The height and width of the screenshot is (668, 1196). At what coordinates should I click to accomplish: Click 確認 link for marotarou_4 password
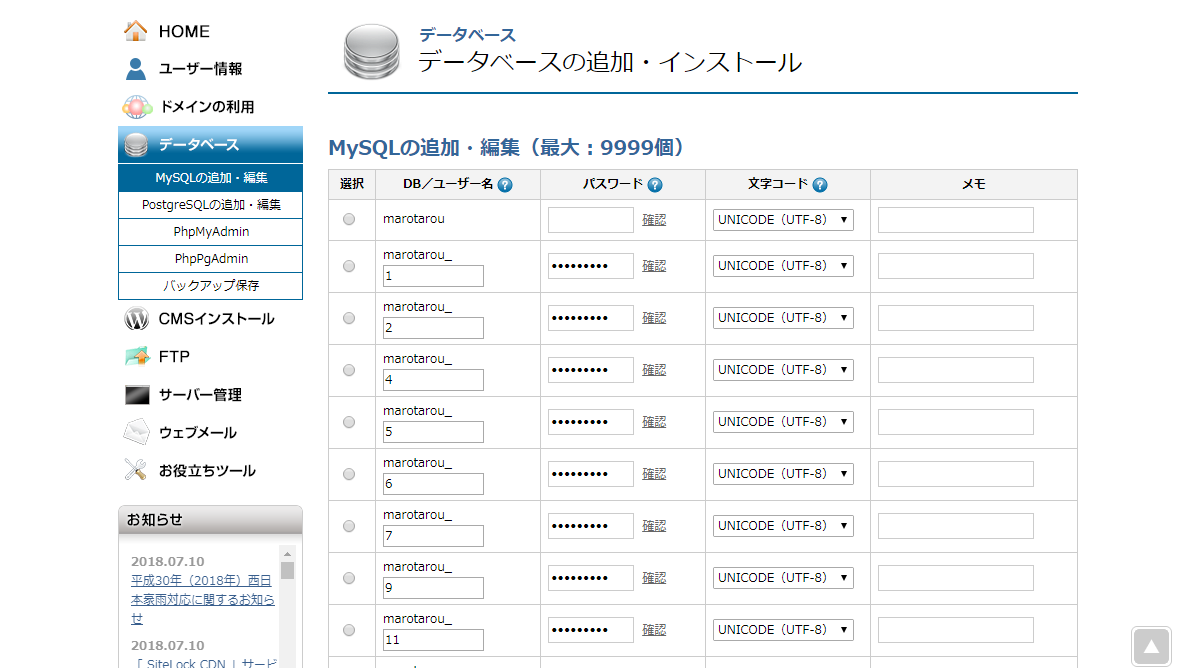tap(654, 370)
